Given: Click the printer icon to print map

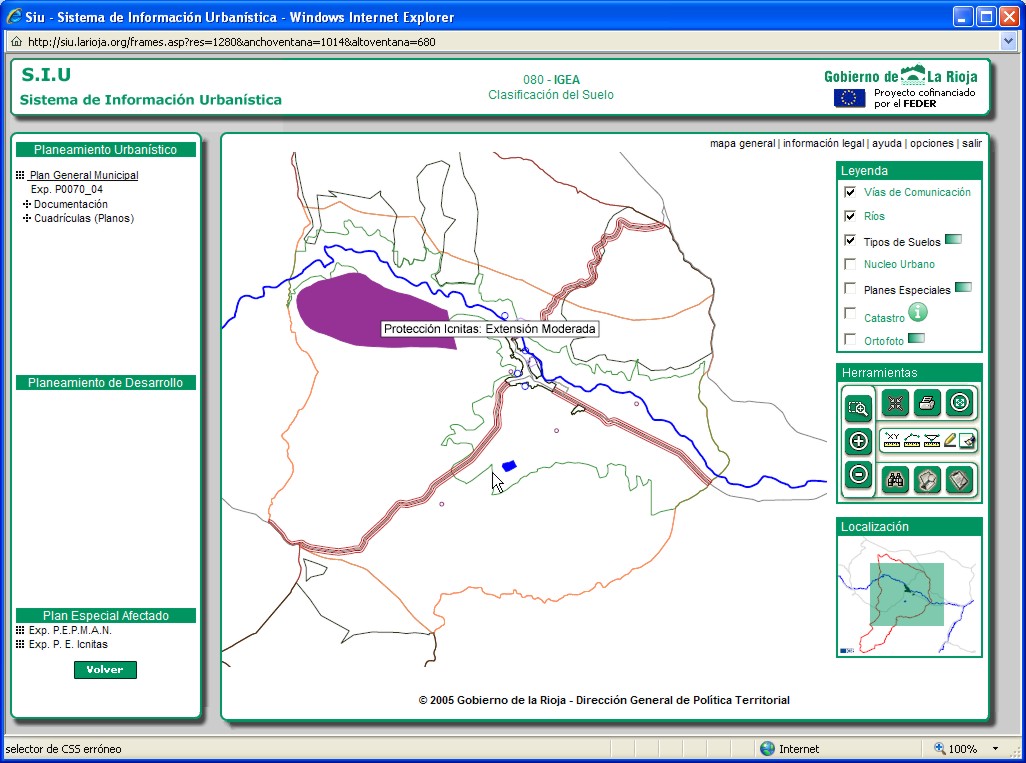Looking at the screenshot, I should 927,403.
